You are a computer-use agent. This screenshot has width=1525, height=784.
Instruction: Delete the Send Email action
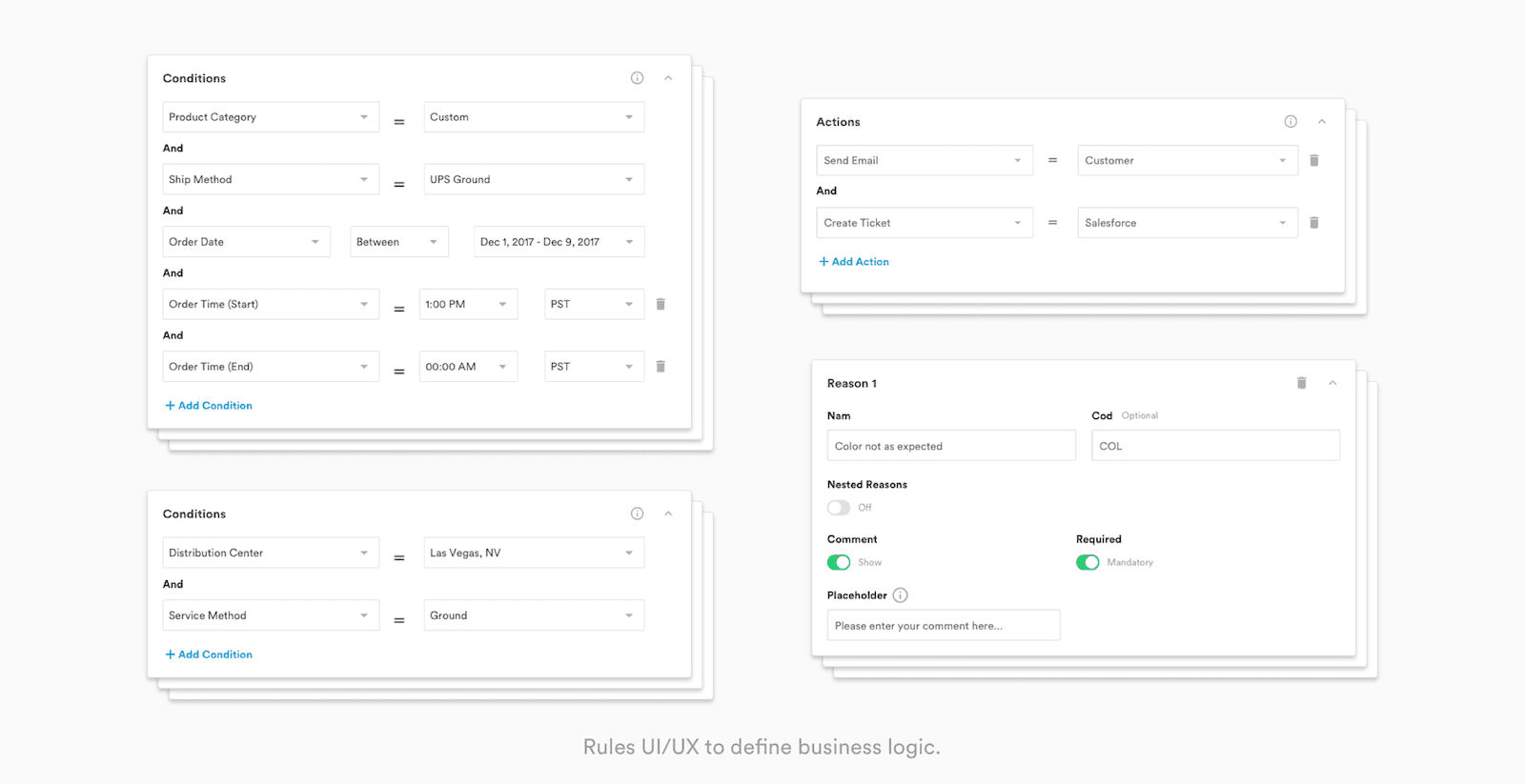point(1314,161)
